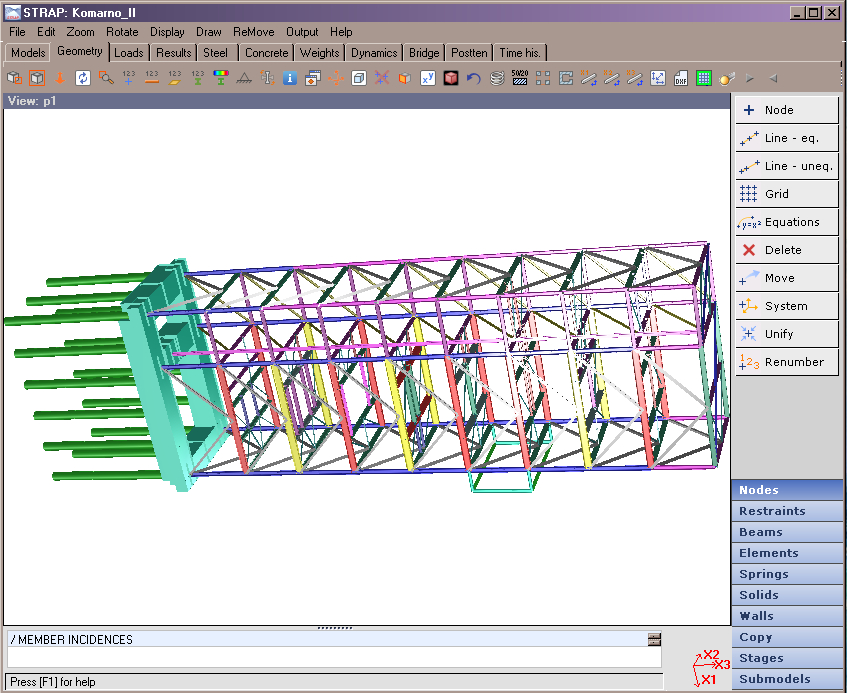Click the green grid toolbar icon
Viewport: 847px width, 693px height.
click(x=704, y=78)
